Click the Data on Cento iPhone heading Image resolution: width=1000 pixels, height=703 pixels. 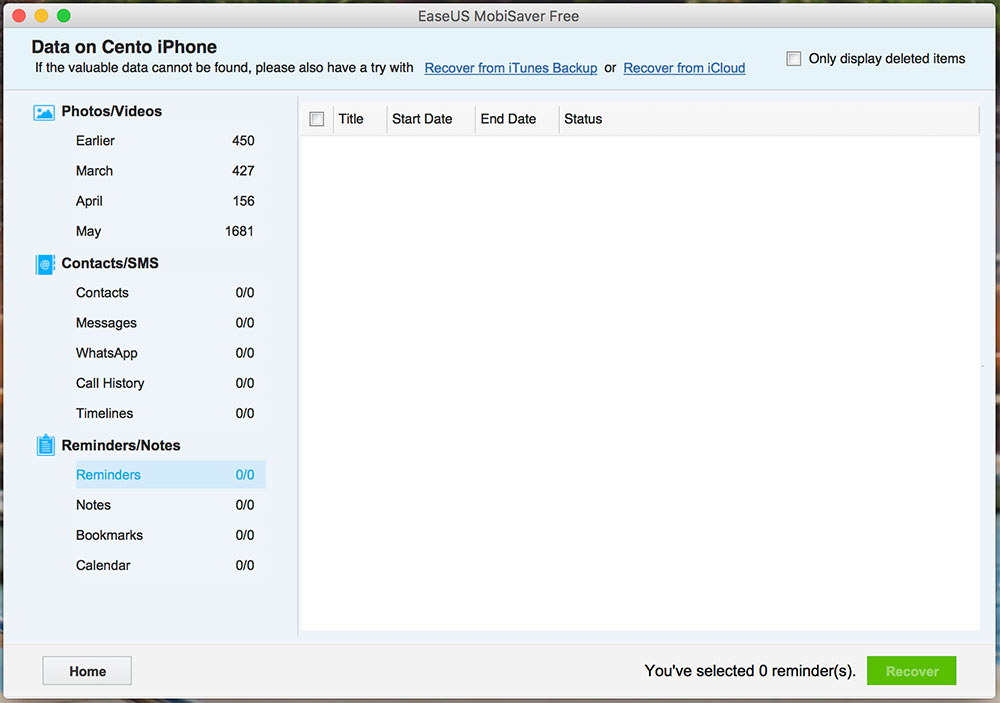point(124,47)
